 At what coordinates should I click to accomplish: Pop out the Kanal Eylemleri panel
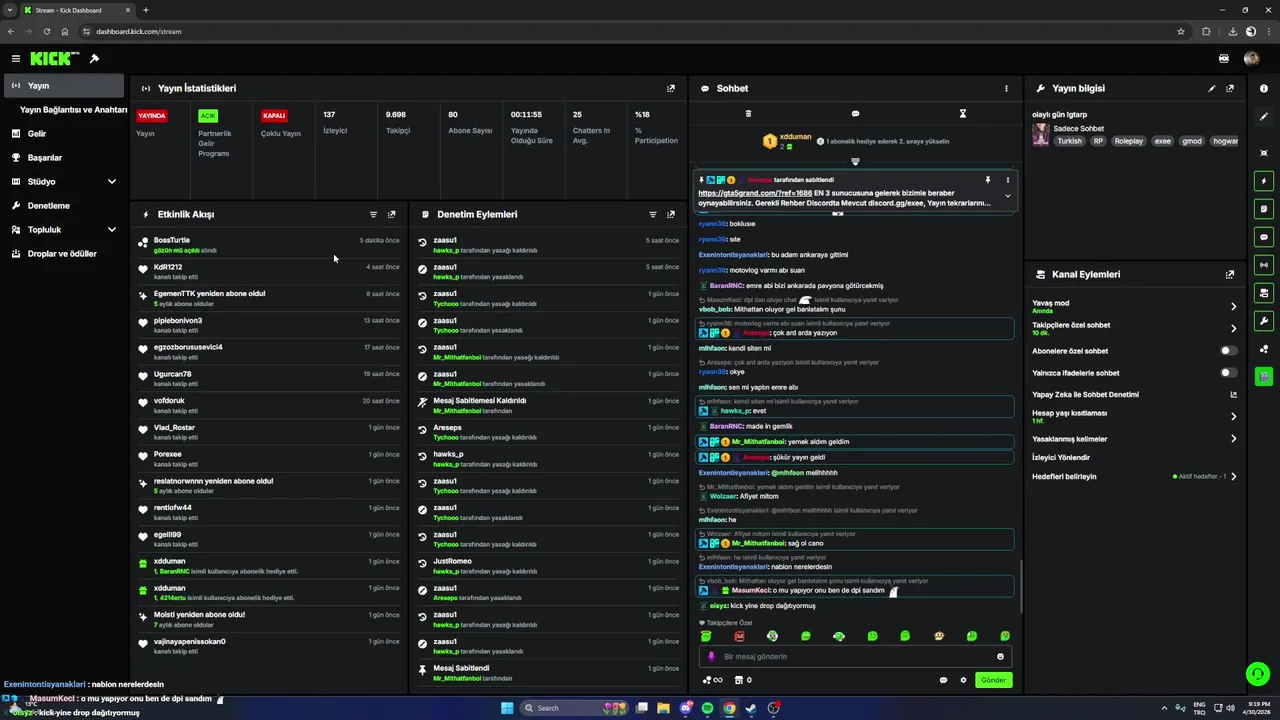pyautogui.click(x=1230, y=274)
